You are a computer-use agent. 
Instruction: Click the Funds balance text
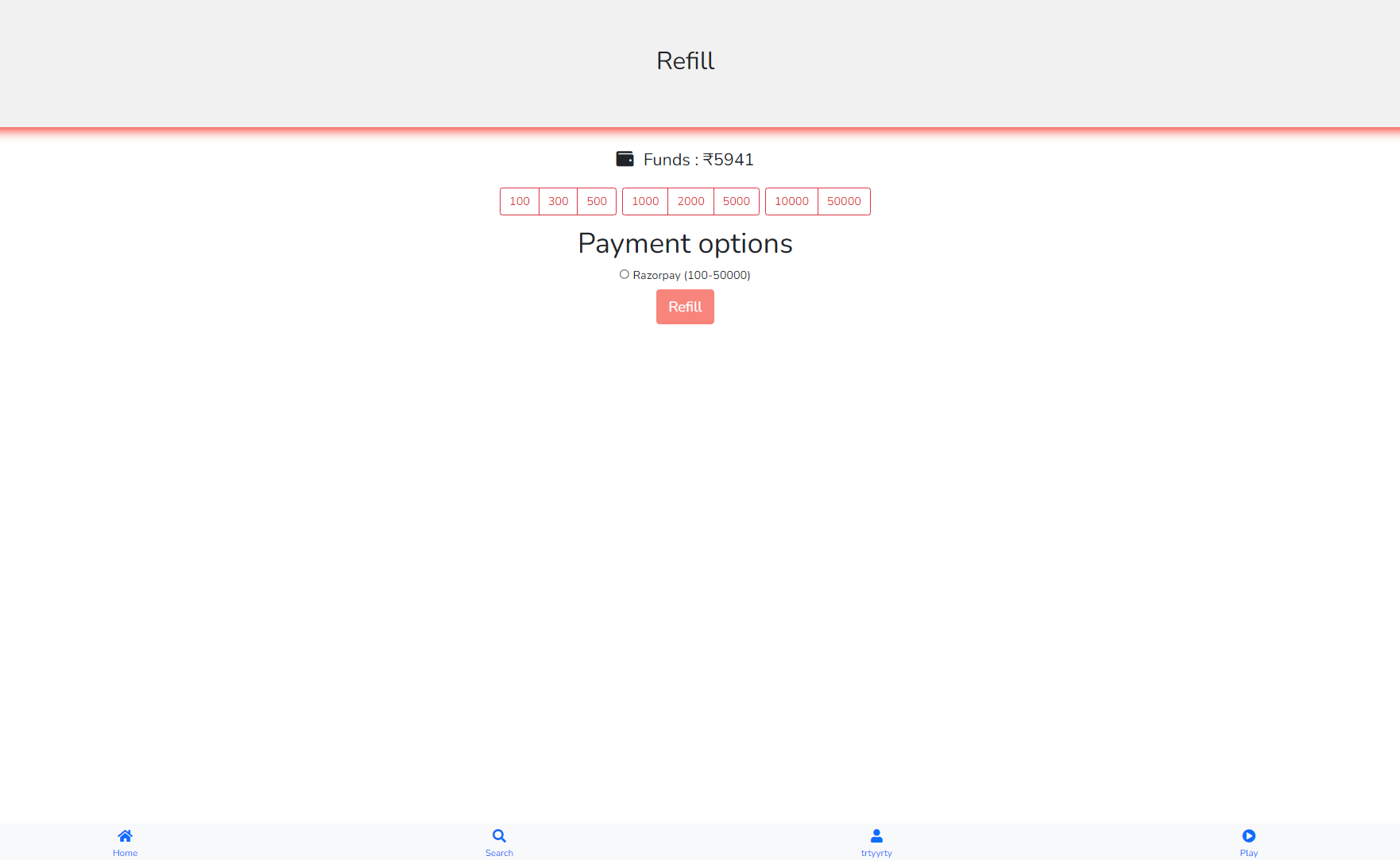(698, 160)
